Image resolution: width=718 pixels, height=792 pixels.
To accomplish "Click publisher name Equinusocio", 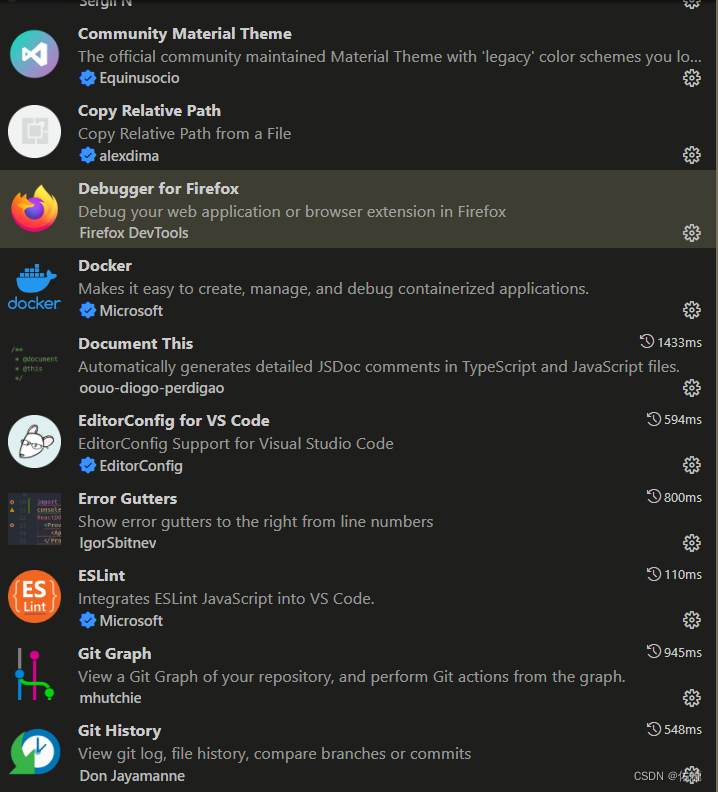I will tap(139, 78).
